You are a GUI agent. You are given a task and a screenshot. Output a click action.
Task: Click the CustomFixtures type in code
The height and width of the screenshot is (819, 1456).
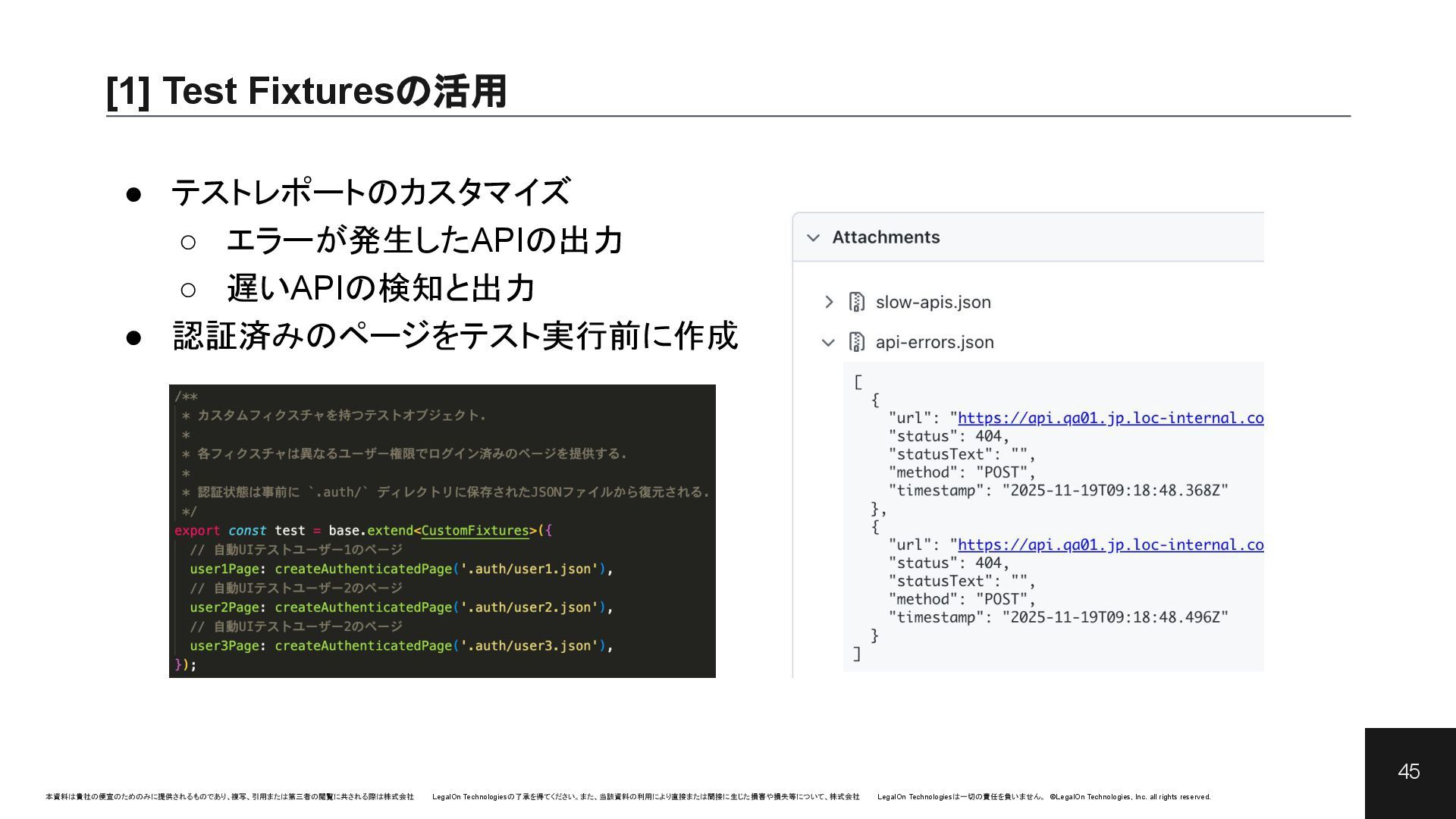pyautogui.click(x=475, y=531)
